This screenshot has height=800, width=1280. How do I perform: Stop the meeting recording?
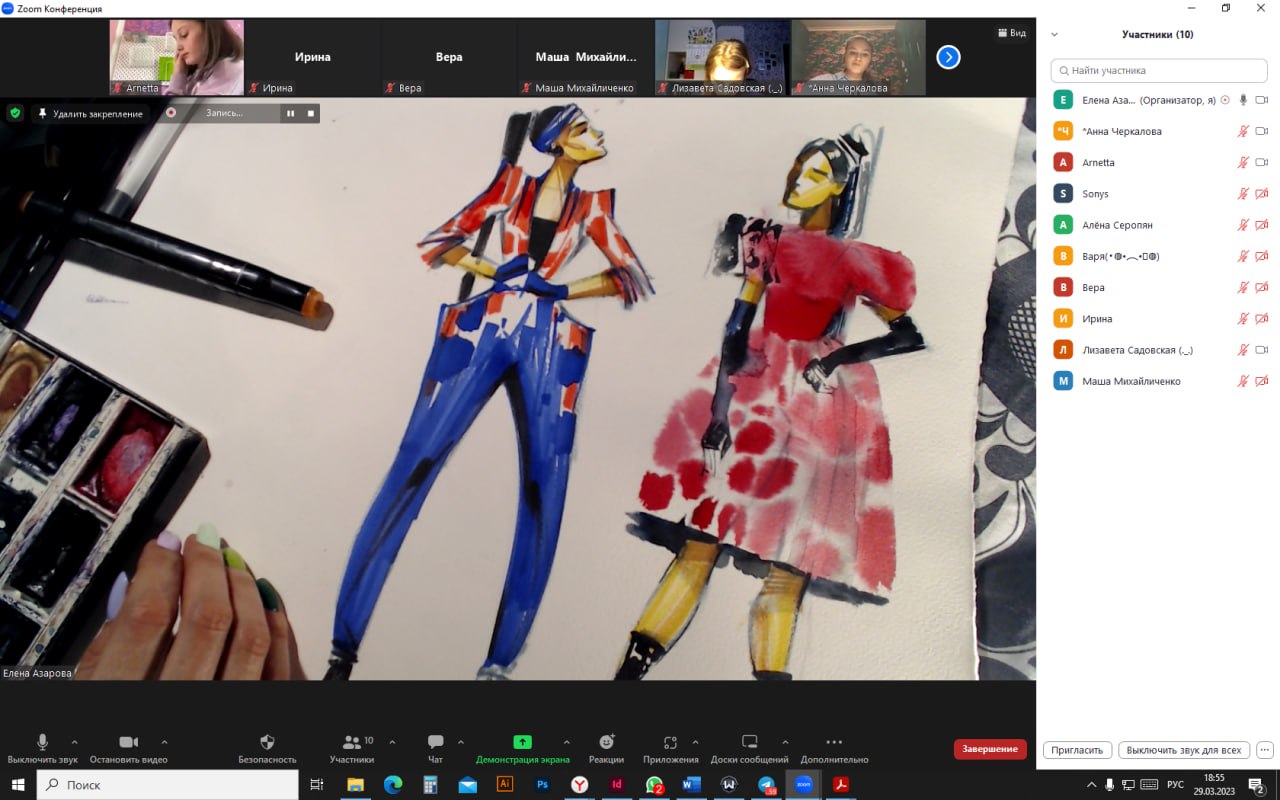click(x=311, y=113)
